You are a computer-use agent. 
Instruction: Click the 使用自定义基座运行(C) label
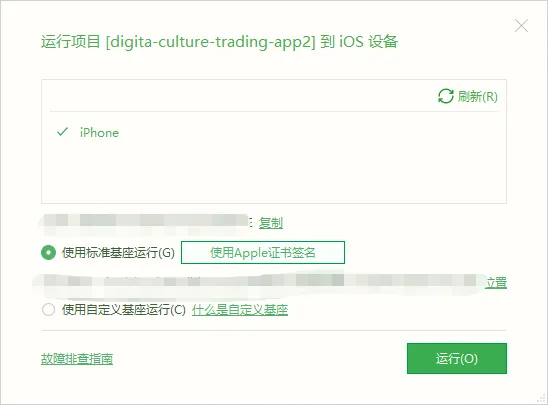tap(124, 310)
